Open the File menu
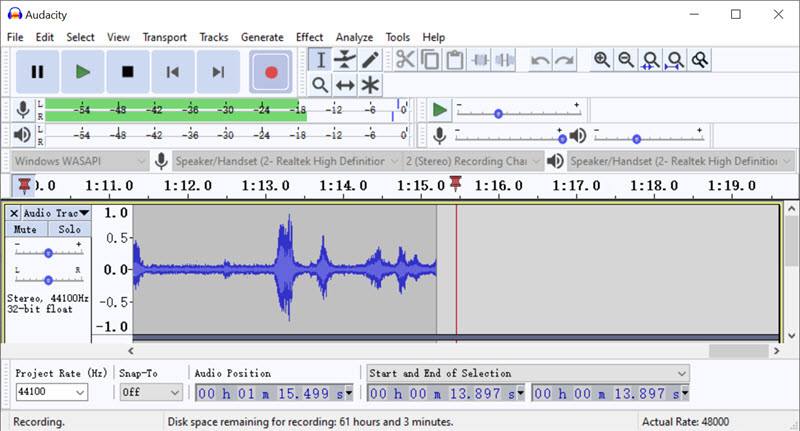 15,37
